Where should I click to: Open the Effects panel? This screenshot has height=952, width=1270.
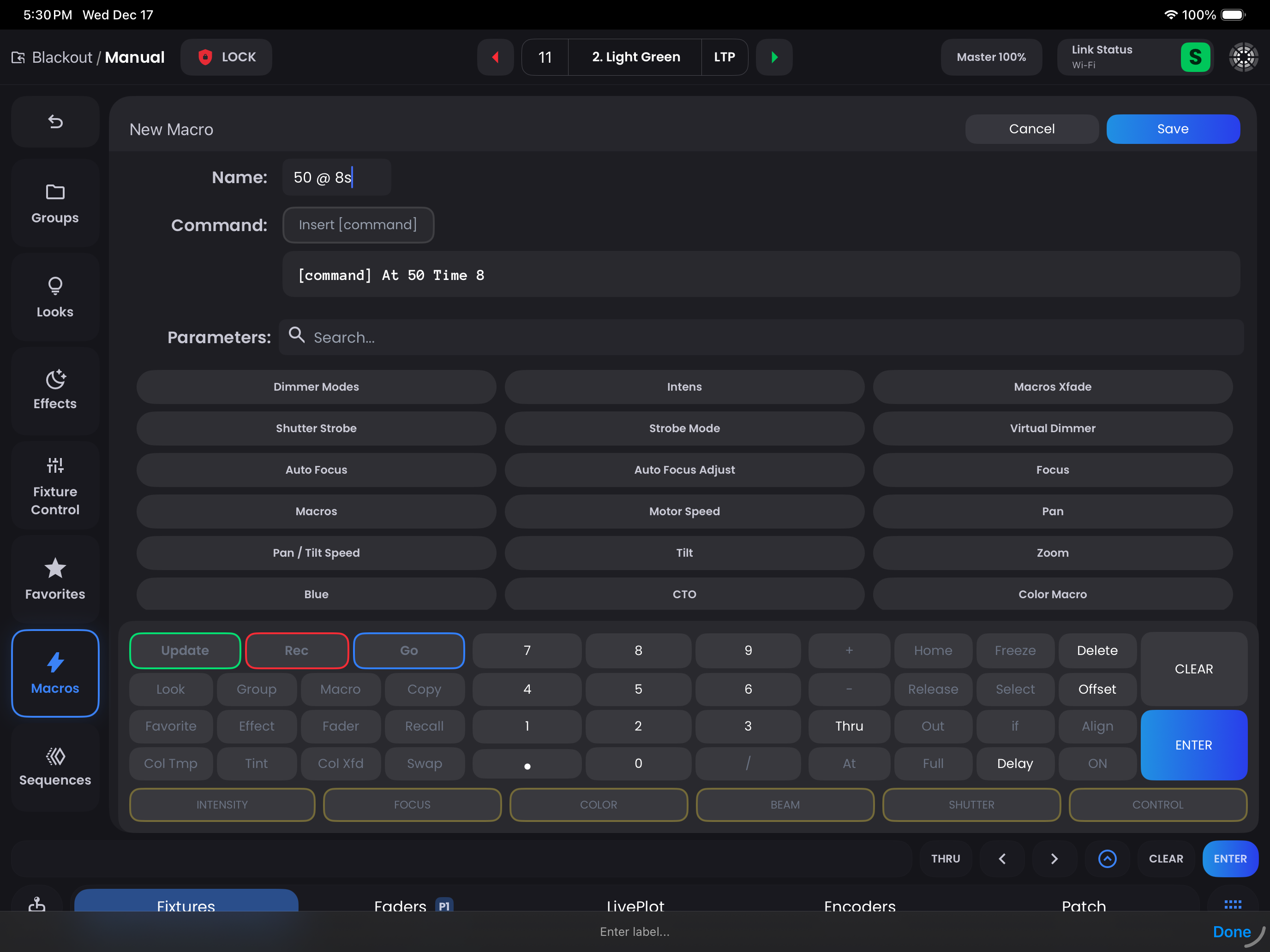54,391
